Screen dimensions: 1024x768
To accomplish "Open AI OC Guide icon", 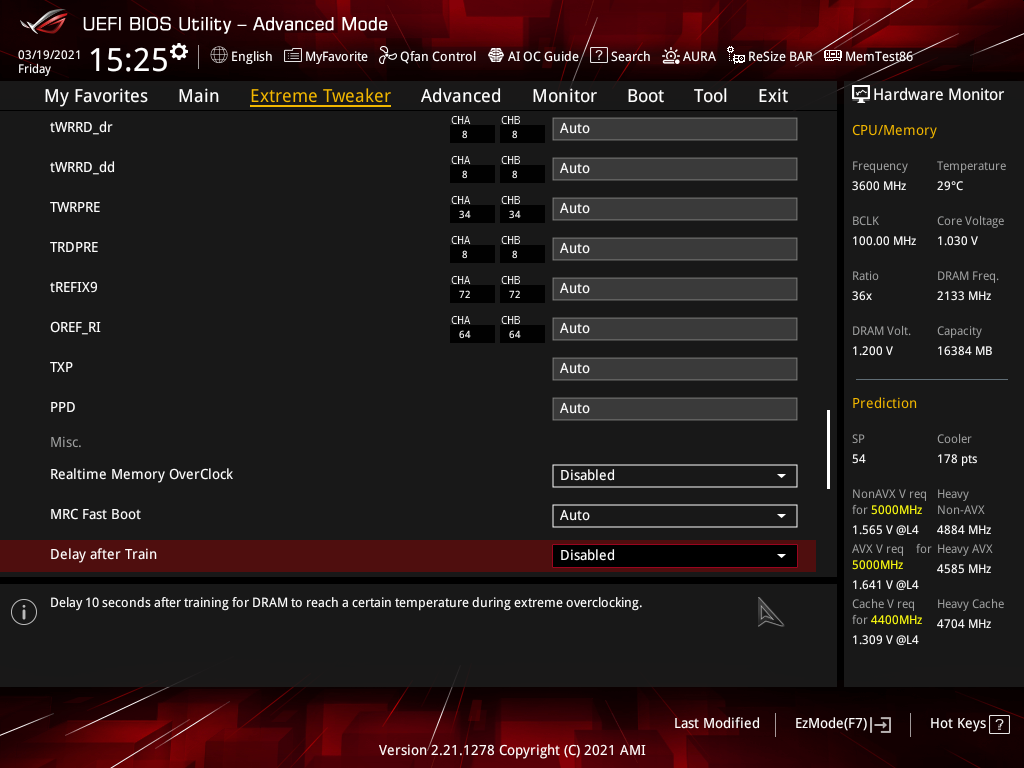I will [x=496, y=56].
